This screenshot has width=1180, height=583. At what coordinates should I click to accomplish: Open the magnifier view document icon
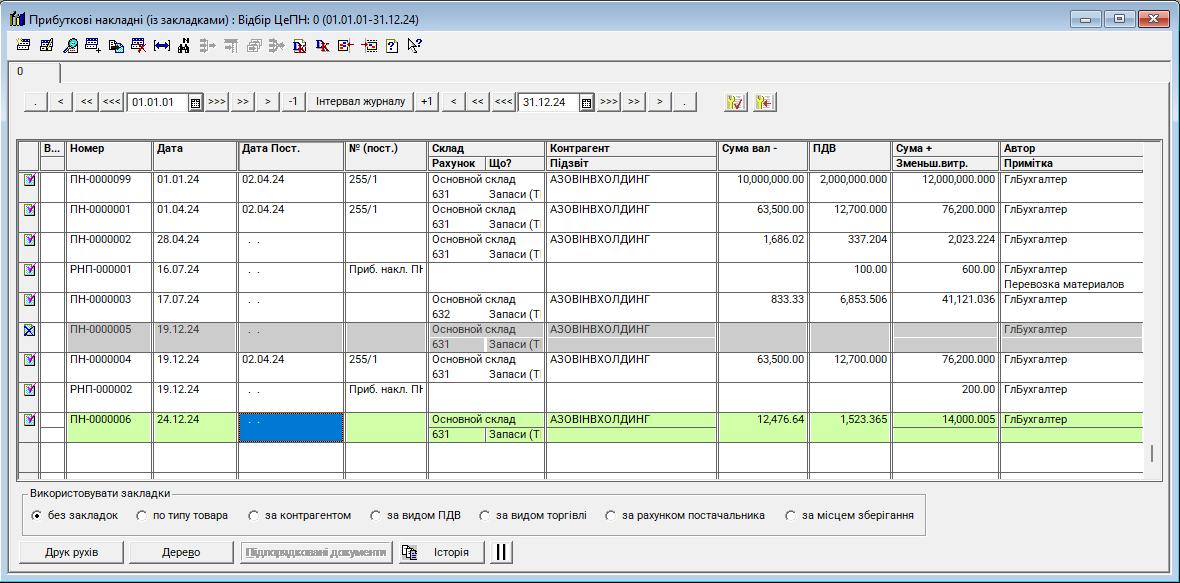(x=70, y=45)
